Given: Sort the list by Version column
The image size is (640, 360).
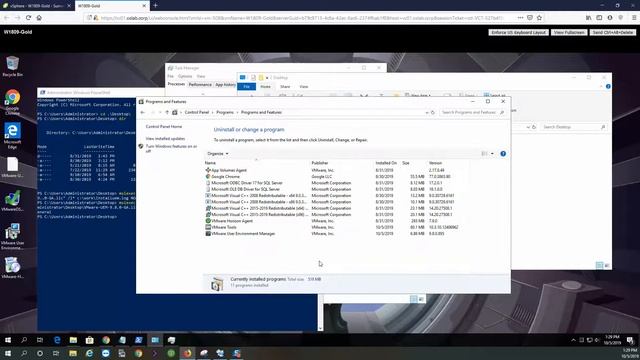Looking at the screenshot, I should [x=435, y=163].
